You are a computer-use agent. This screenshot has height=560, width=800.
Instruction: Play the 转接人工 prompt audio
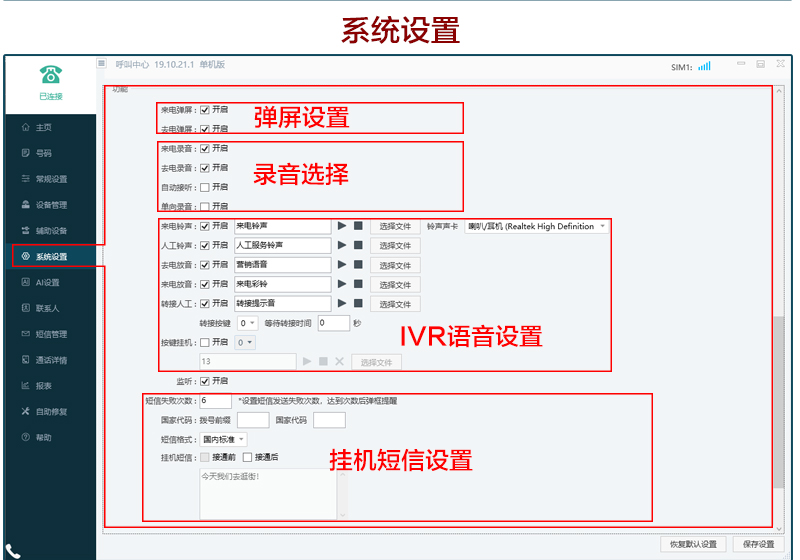342,303
